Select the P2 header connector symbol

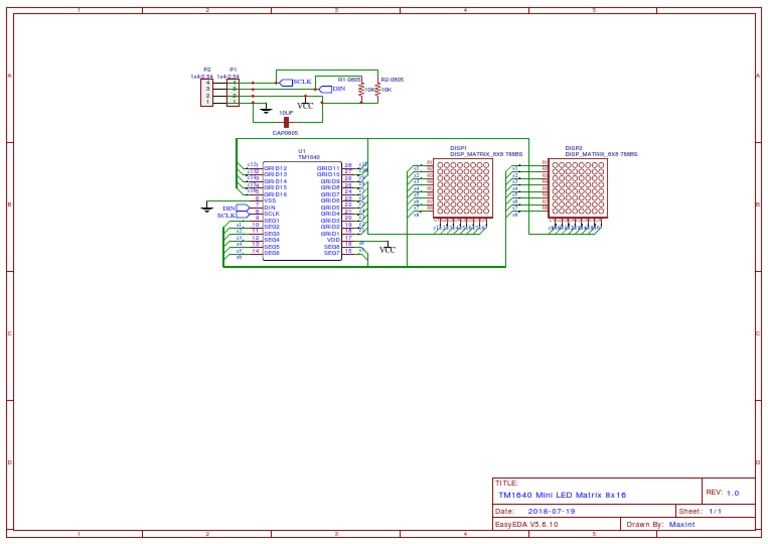[207, 92]
